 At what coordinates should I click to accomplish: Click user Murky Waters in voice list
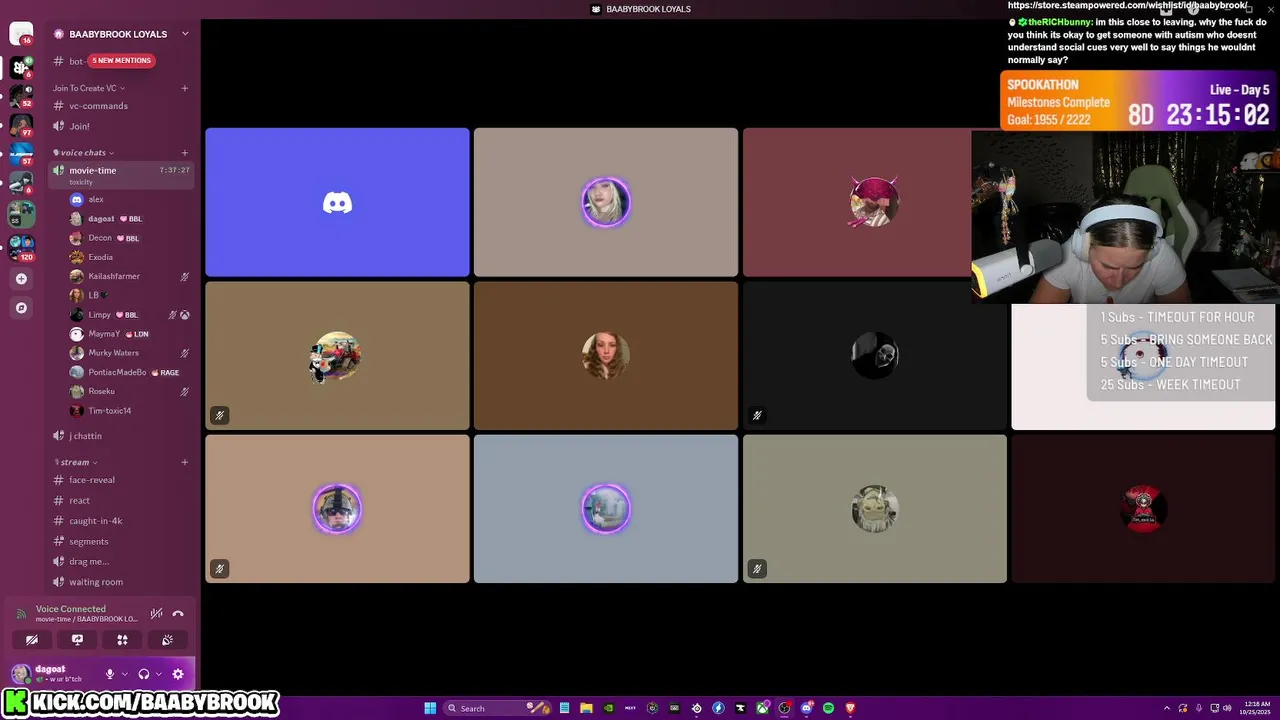coord(130,353)
